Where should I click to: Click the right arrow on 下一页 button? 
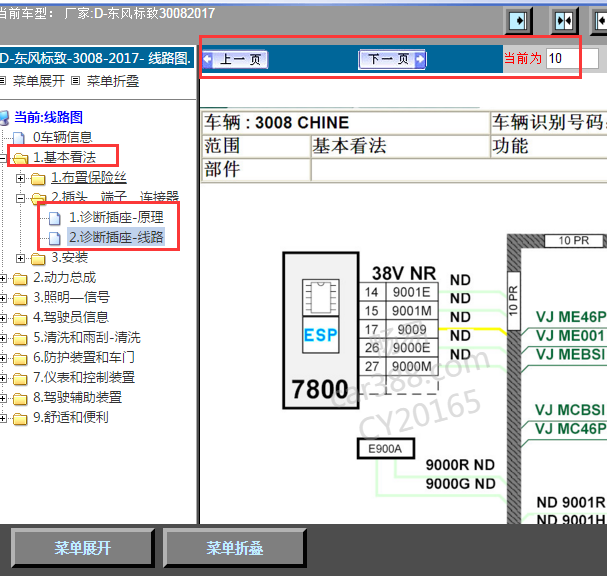pyautogui.click(x=420, y=59)
